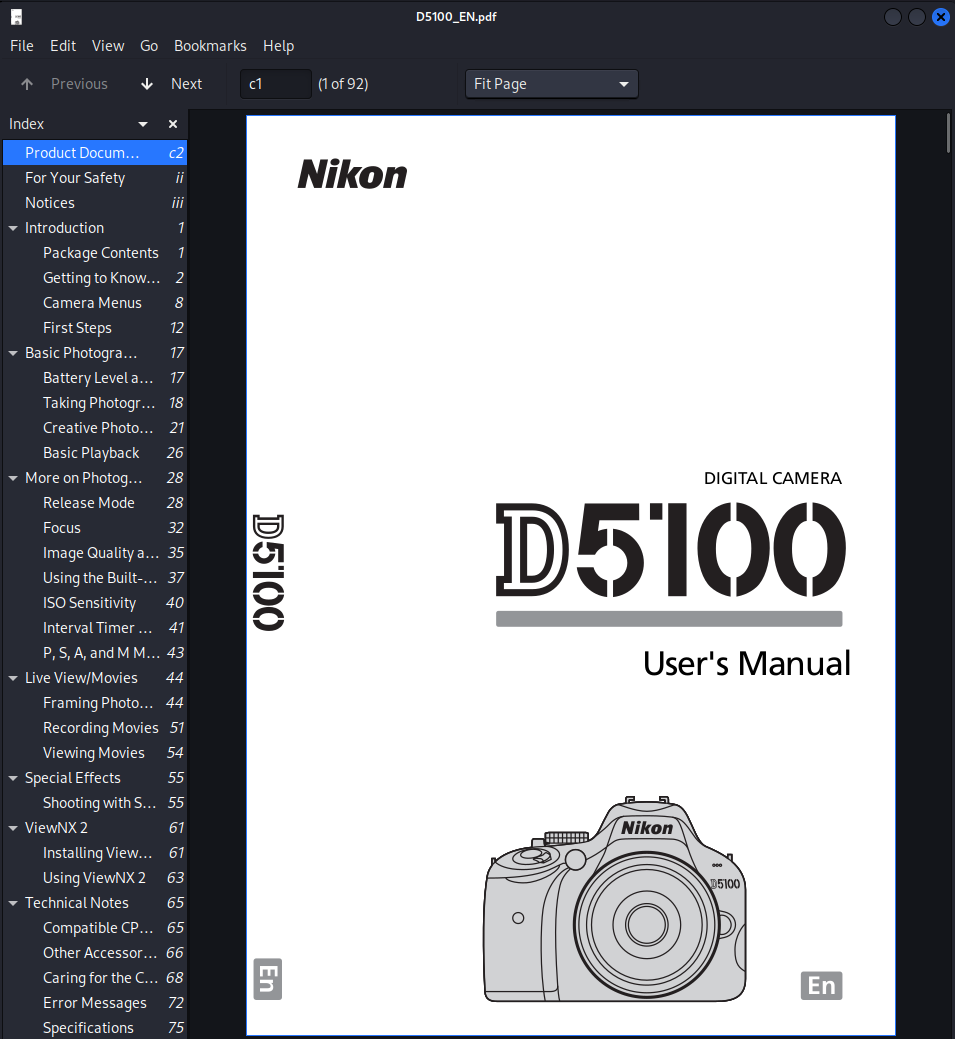Viewport: 955px width, 1039px height.
Task: Select Other Accessories index entry
Action: click(x=95, y=953)
